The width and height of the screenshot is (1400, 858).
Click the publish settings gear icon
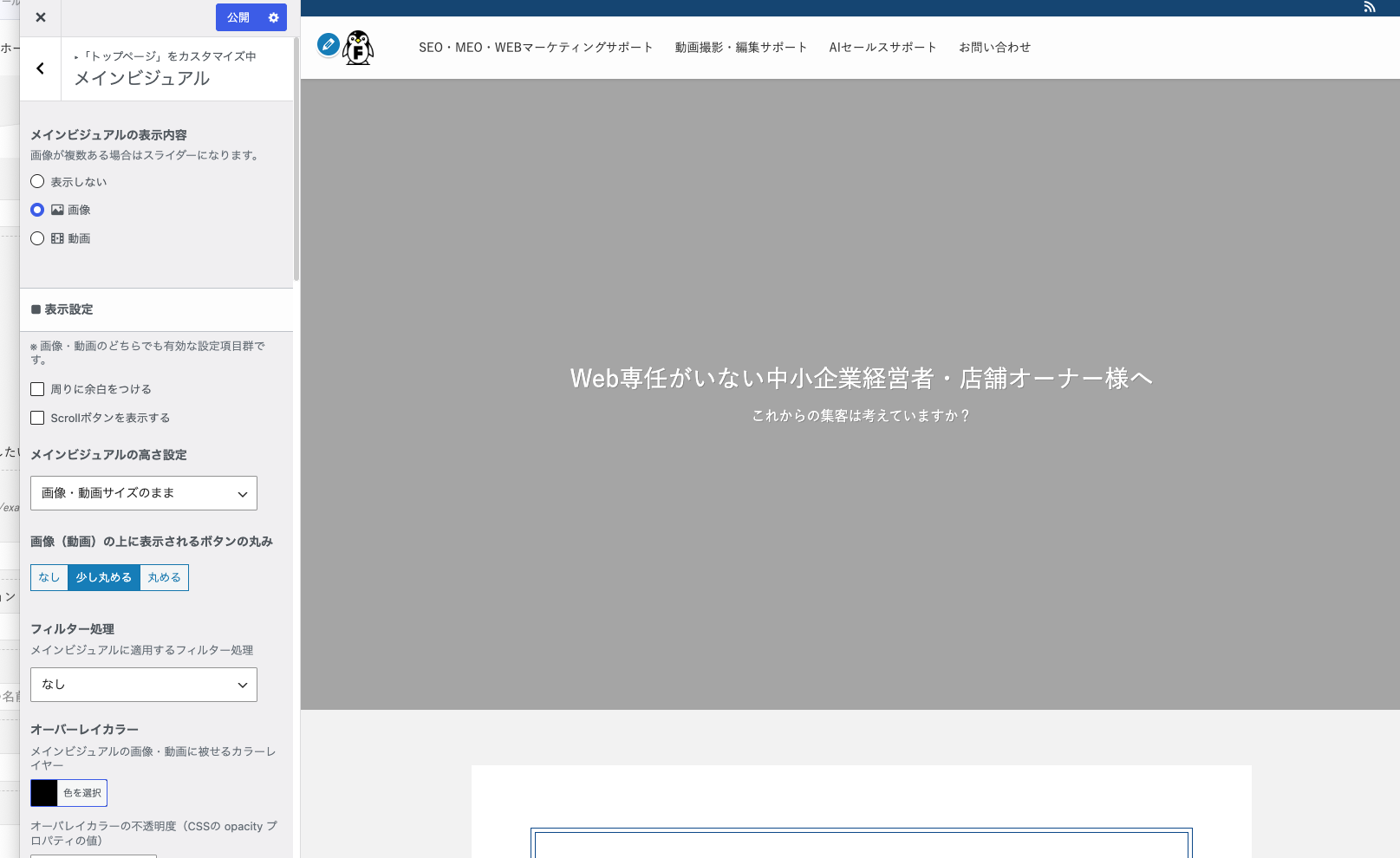coord(274,17)
